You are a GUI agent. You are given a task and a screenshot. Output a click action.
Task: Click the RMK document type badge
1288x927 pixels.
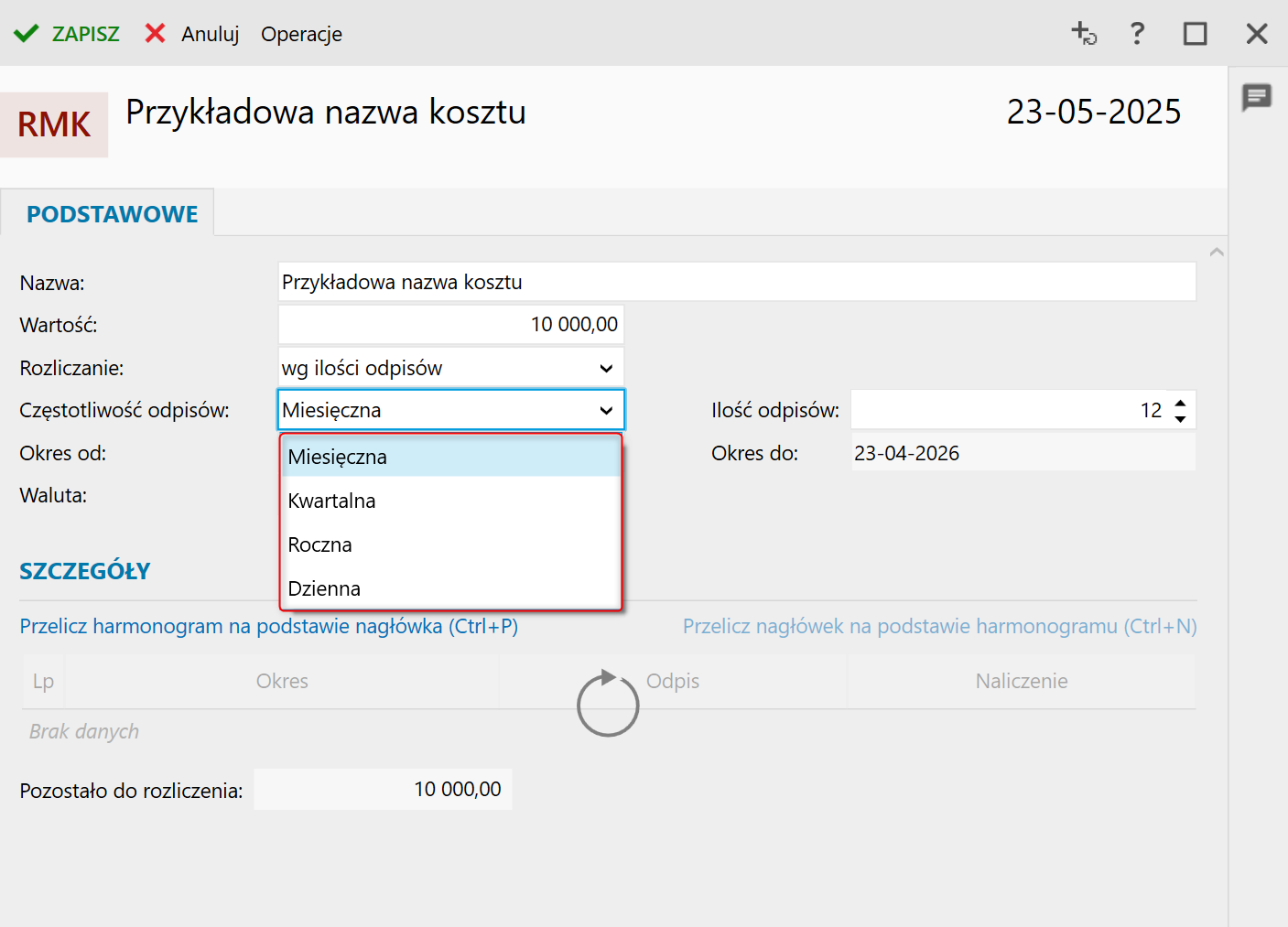[54, 124]
